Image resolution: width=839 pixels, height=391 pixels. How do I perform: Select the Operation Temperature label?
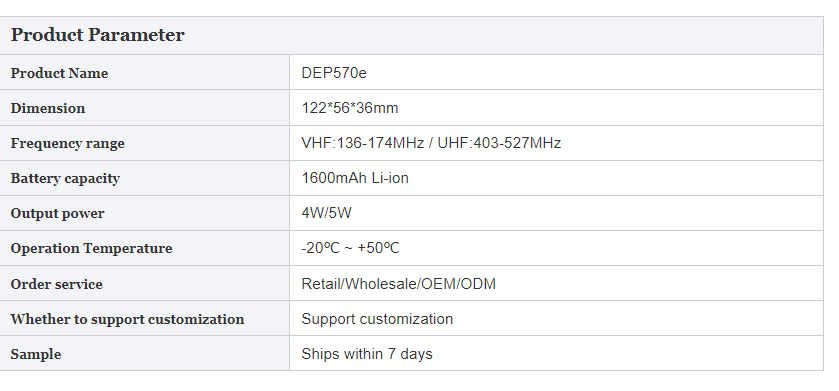tap(91, 248)
